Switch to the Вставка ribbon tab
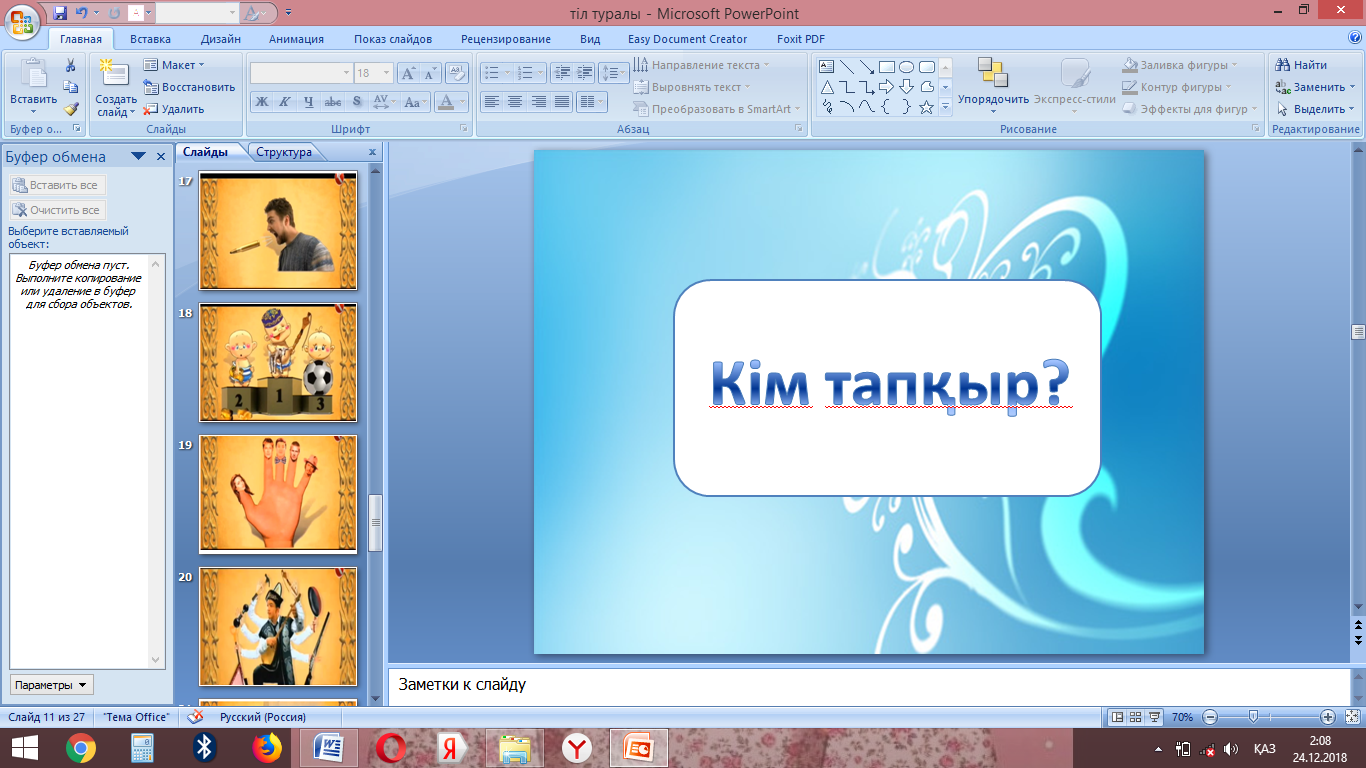 point(150,39)
